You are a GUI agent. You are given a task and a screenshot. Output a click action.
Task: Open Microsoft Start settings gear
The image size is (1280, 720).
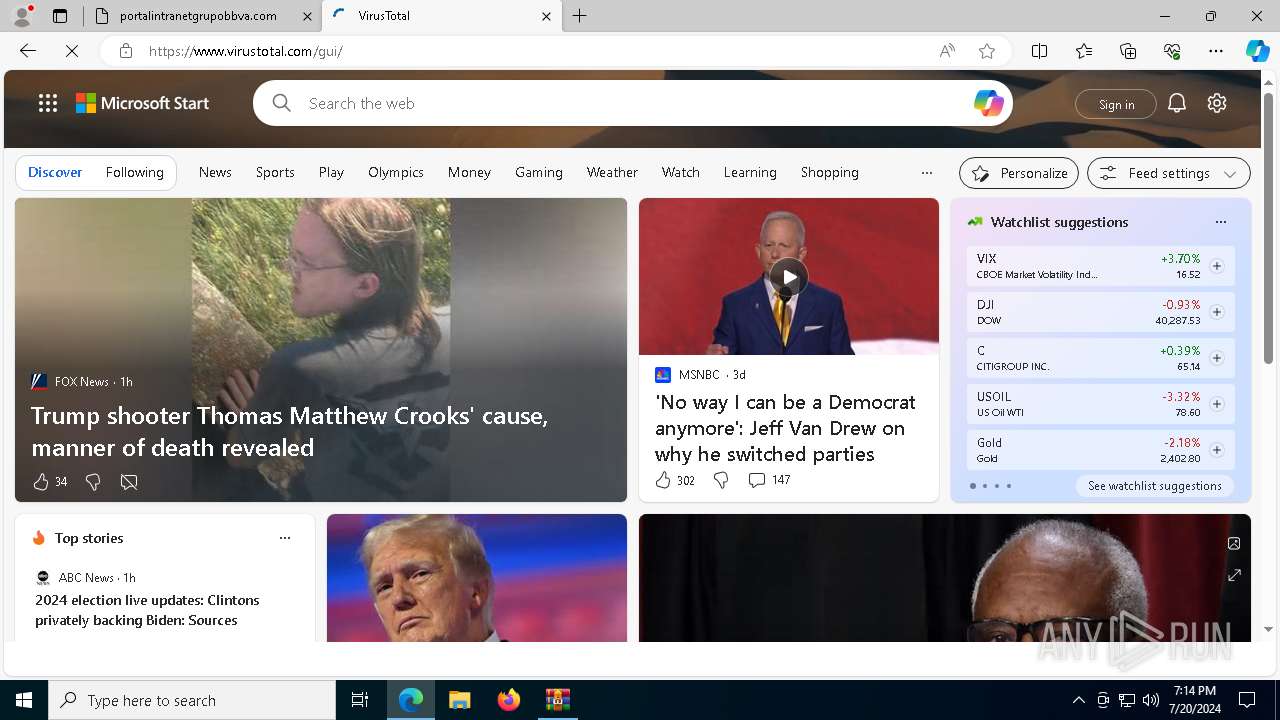[x=1217, y=103]
